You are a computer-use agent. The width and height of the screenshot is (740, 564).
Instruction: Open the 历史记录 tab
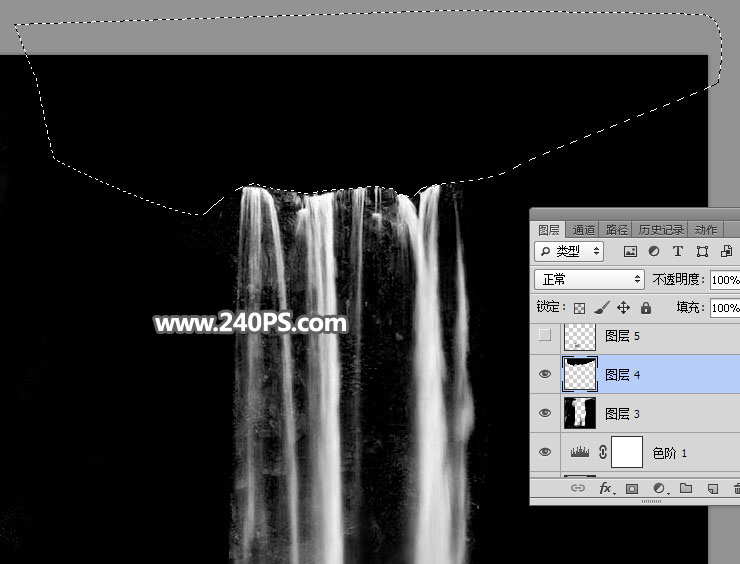[661, 230]
